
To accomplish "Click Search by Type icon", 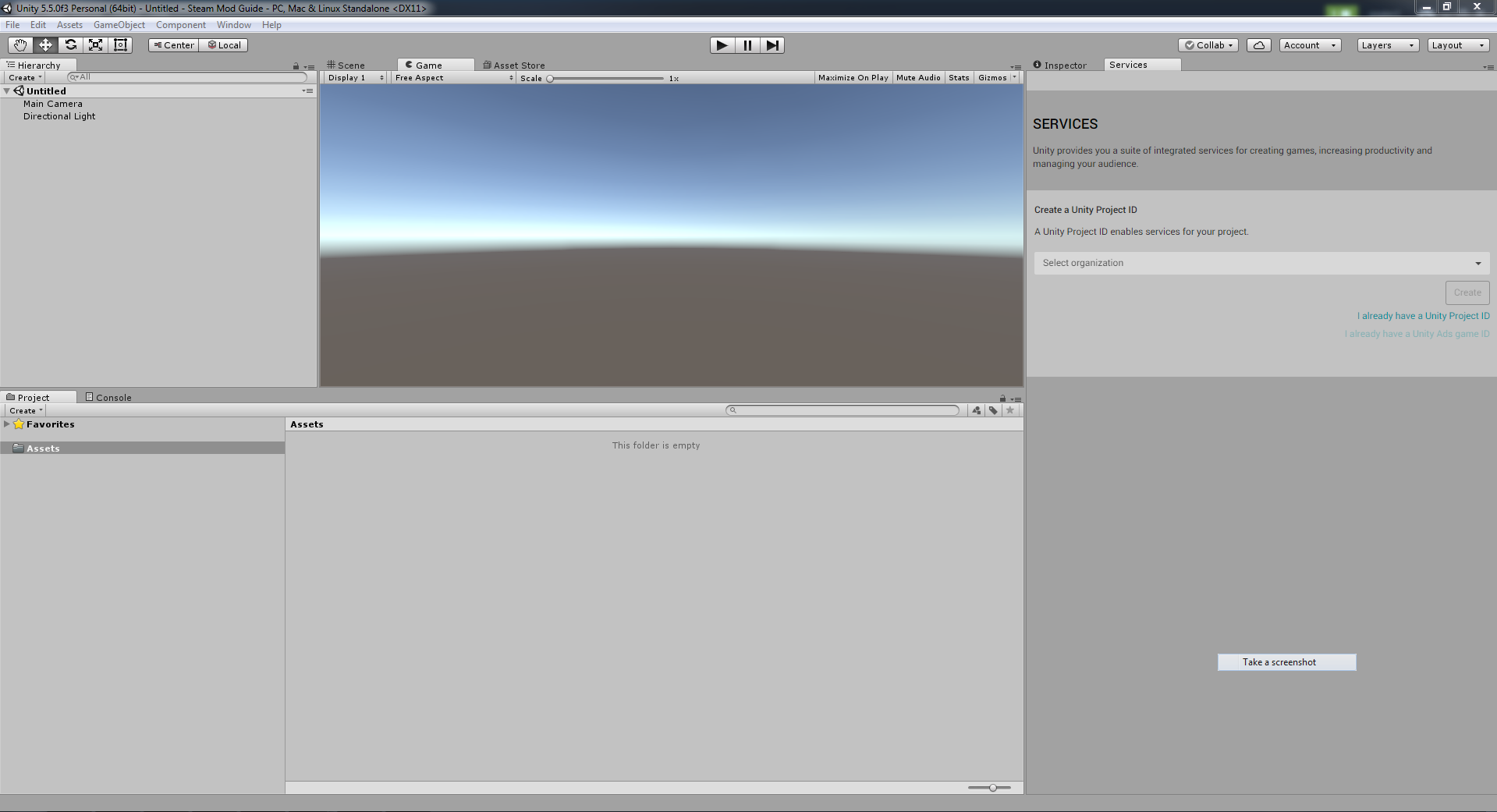I will [976, 410].
